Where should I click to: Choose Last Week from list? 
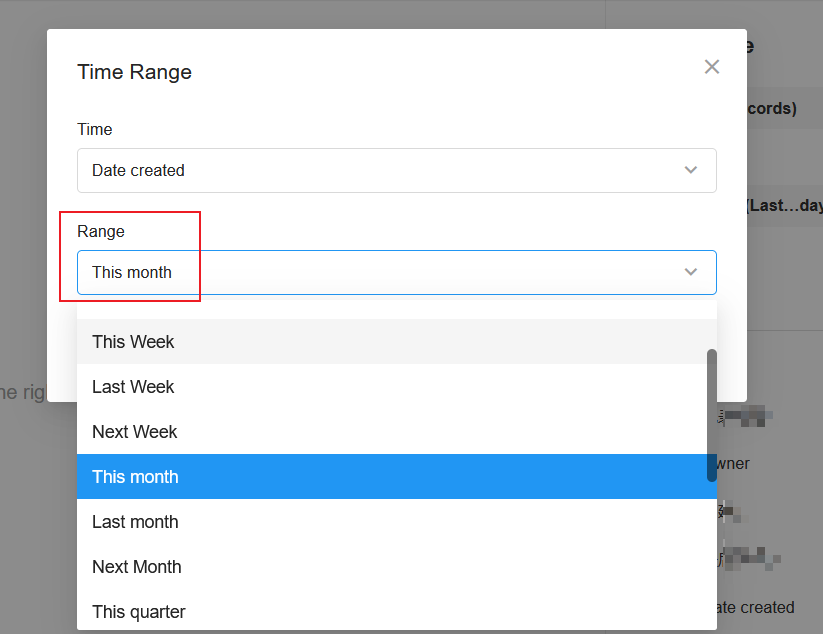(x=397, y=387)
